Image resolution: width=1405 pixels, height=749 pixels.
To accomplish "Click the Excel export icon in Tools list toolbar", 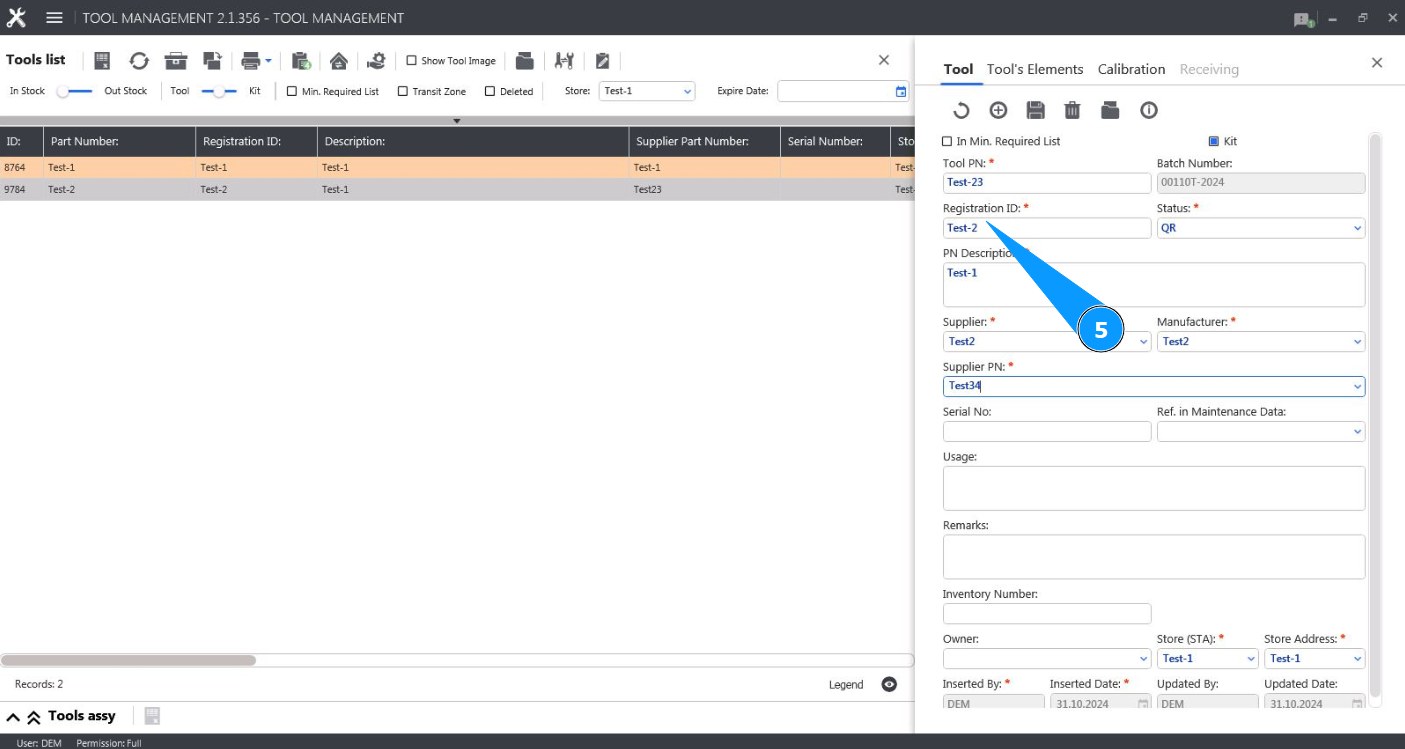I will coord(102,61).
